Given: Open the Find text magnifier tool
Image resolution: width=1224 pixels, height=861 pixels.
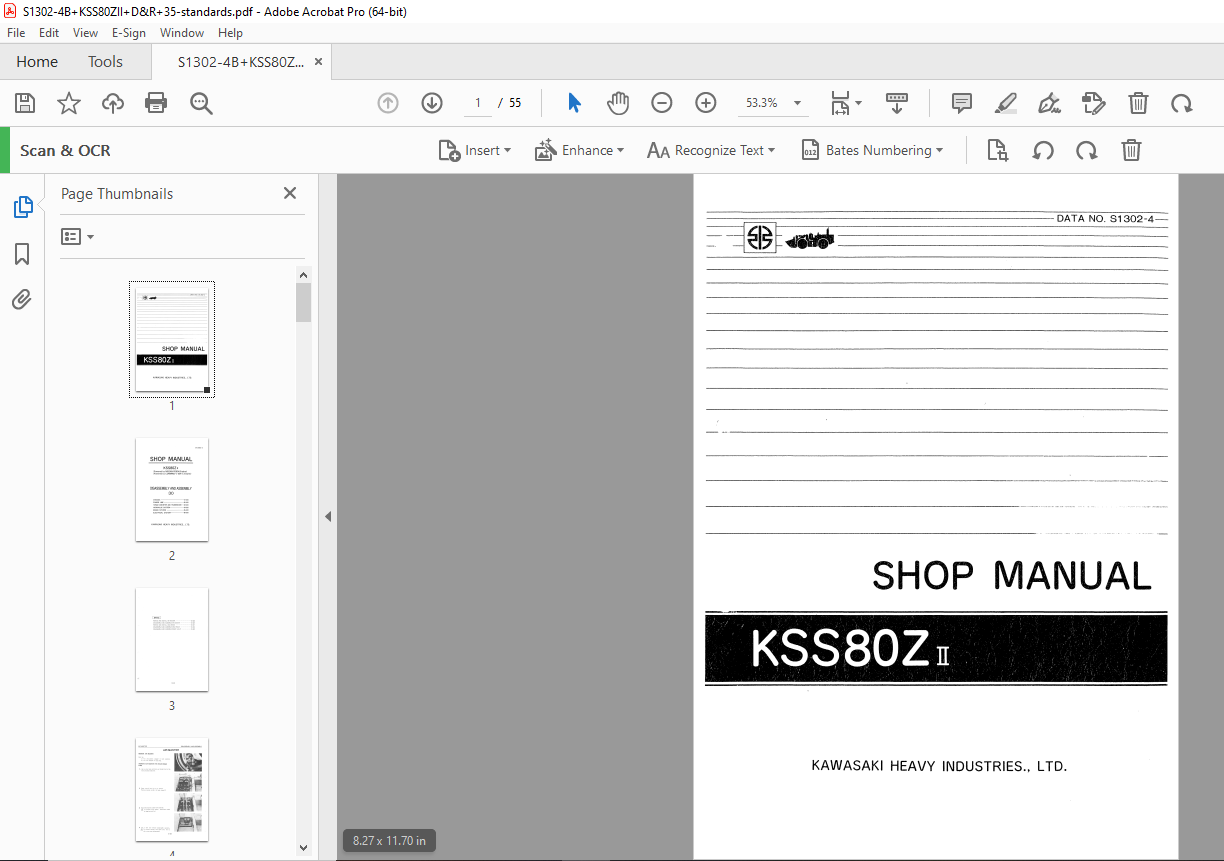Looking at the screenshot, I should [201, 103].
